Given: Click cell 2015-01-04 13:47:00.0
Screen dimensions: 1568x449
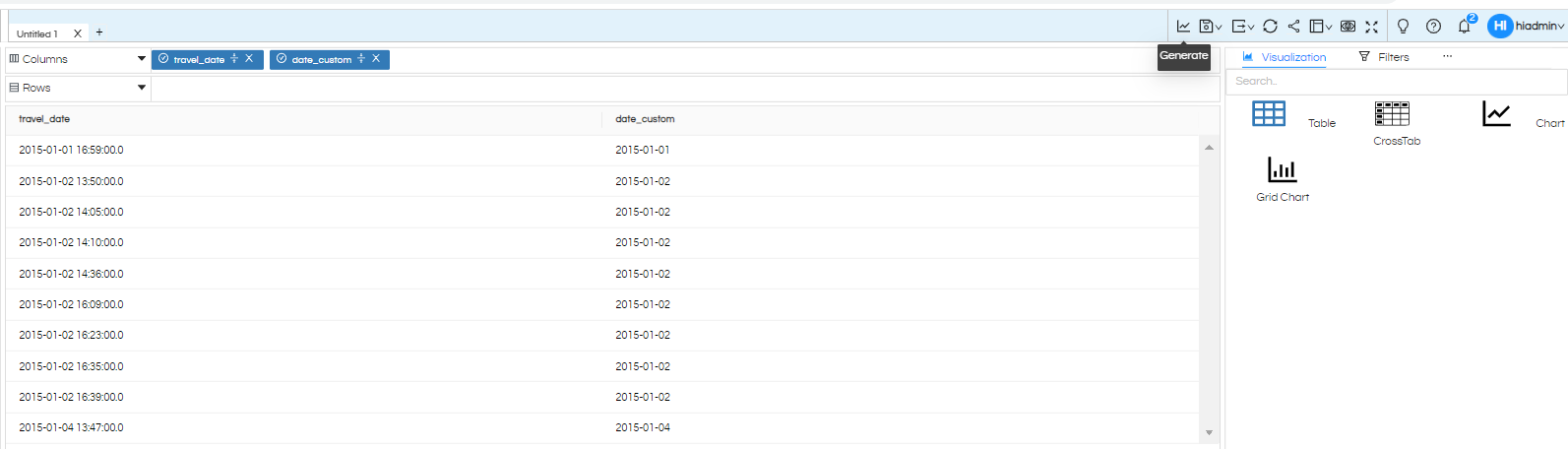Looking at the screenshot, I should (71, 428).
